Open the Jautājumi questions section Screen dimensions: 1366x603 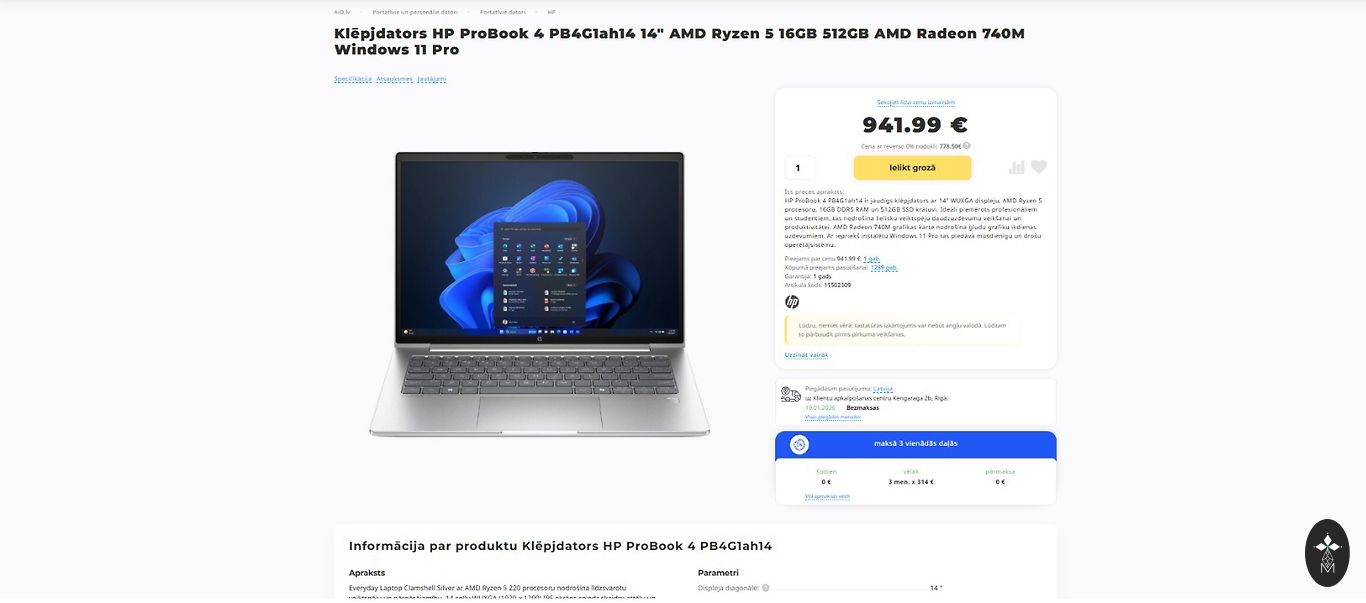[x=432, y=79]
